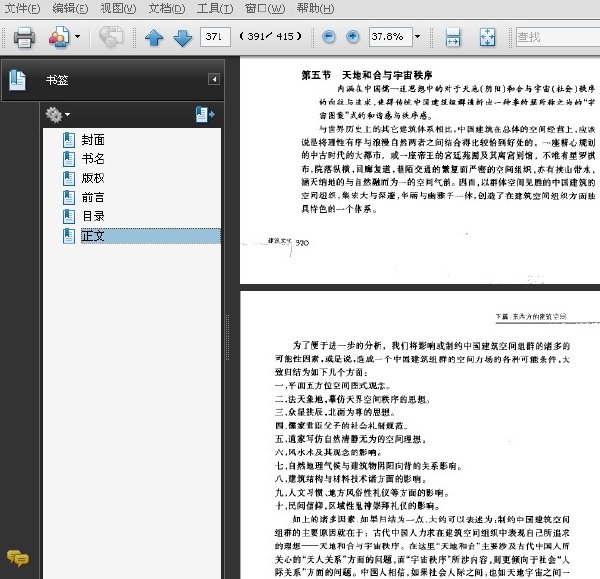Click the 书签 panel title
This screenshot has width=600, height=579.
point(57,80)
